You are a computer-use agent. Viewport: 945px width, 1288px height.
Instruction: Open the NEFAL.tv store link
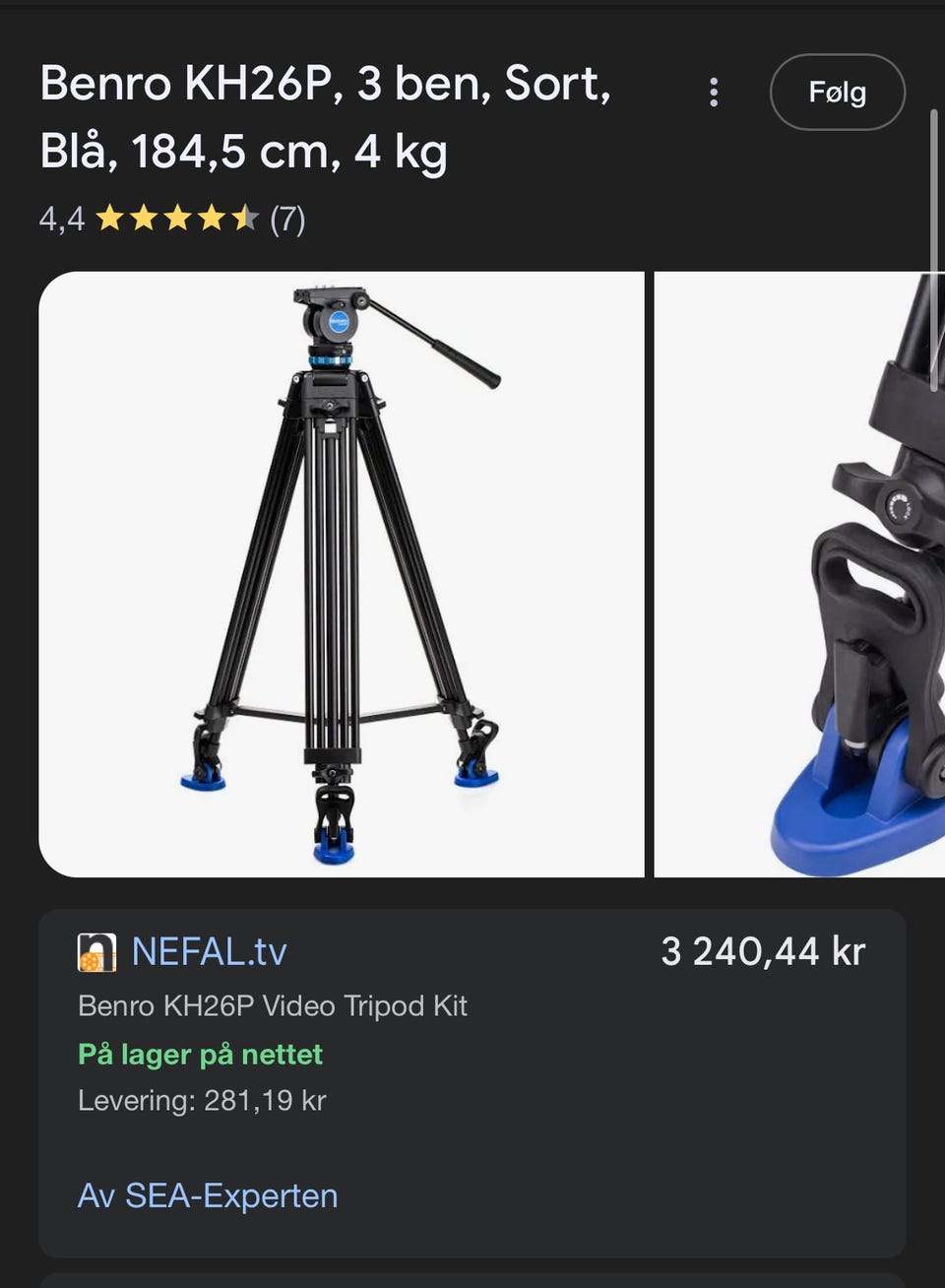tap(209, 952)
